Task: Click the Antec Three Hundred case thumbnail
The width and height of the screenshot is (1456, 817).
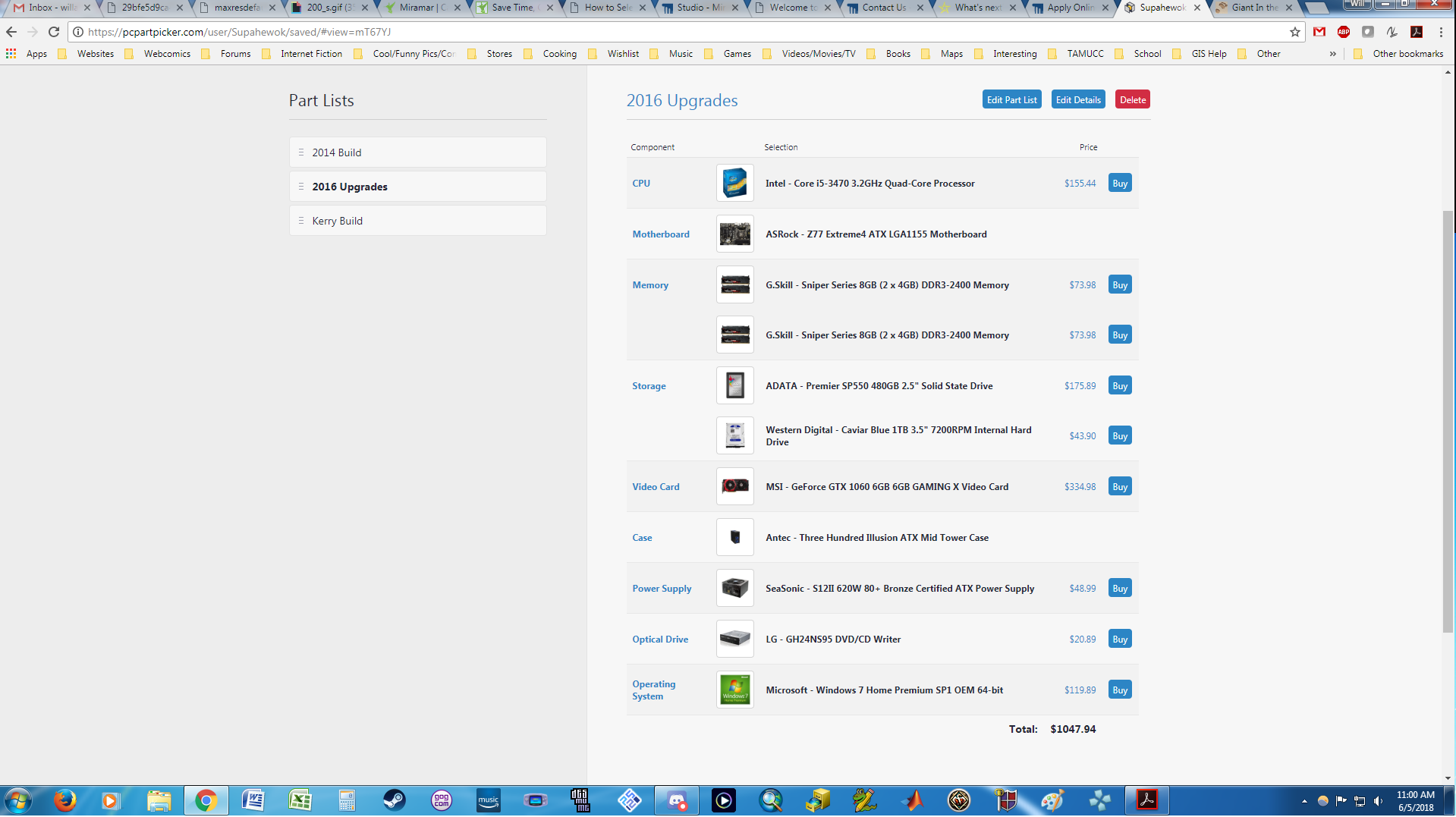Action: (734, 538)
